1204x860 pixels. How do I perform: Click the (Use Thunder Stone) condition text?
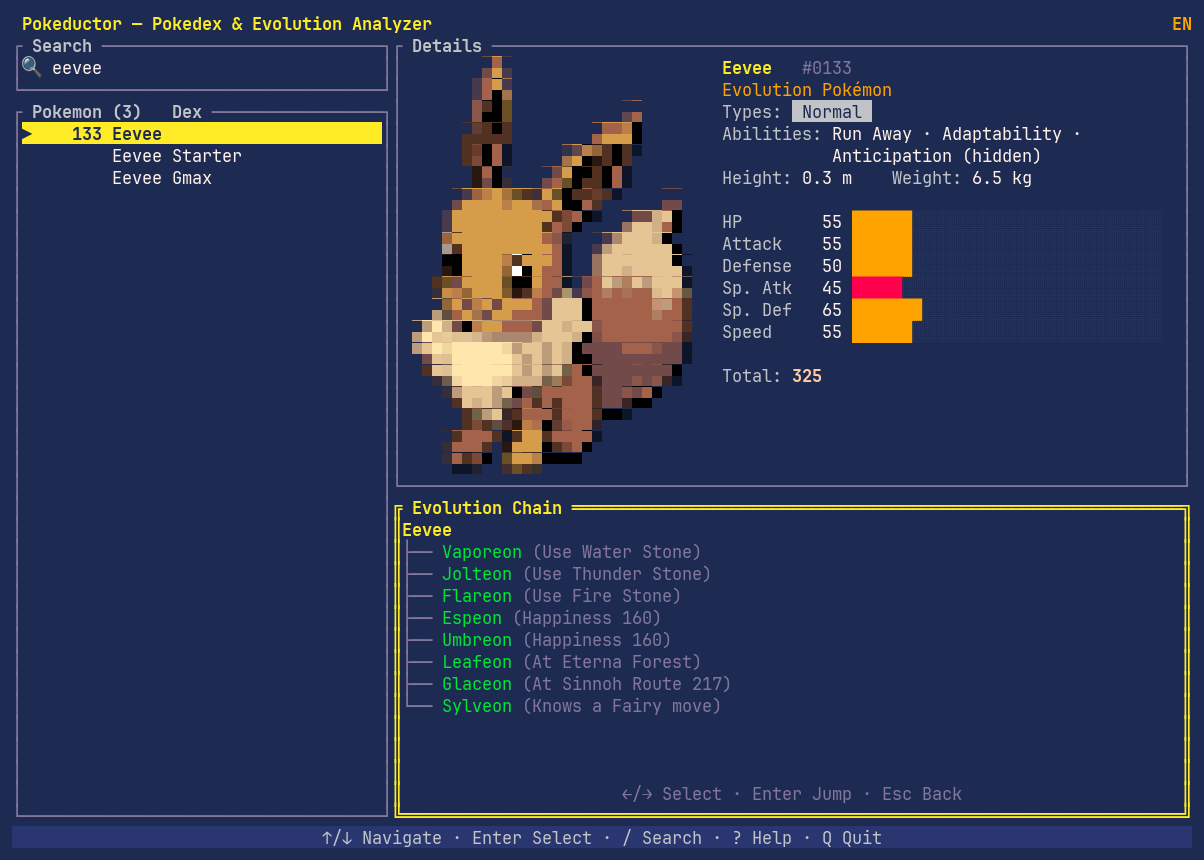617,574
